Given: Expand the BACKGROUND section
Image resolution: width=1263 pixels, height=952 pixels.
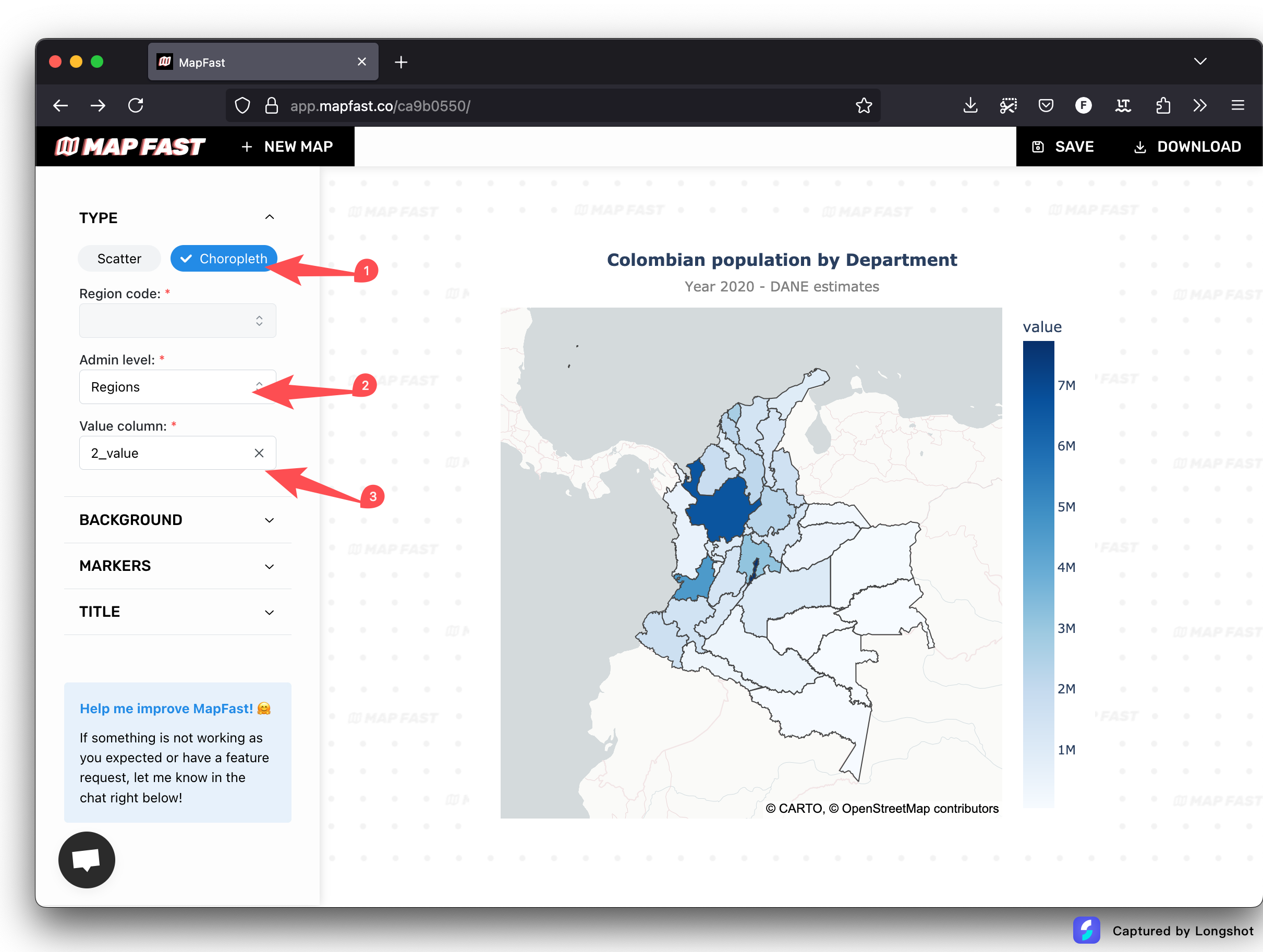Looking at the screenshot, I should pyautogui.click(x=178, y=520).
